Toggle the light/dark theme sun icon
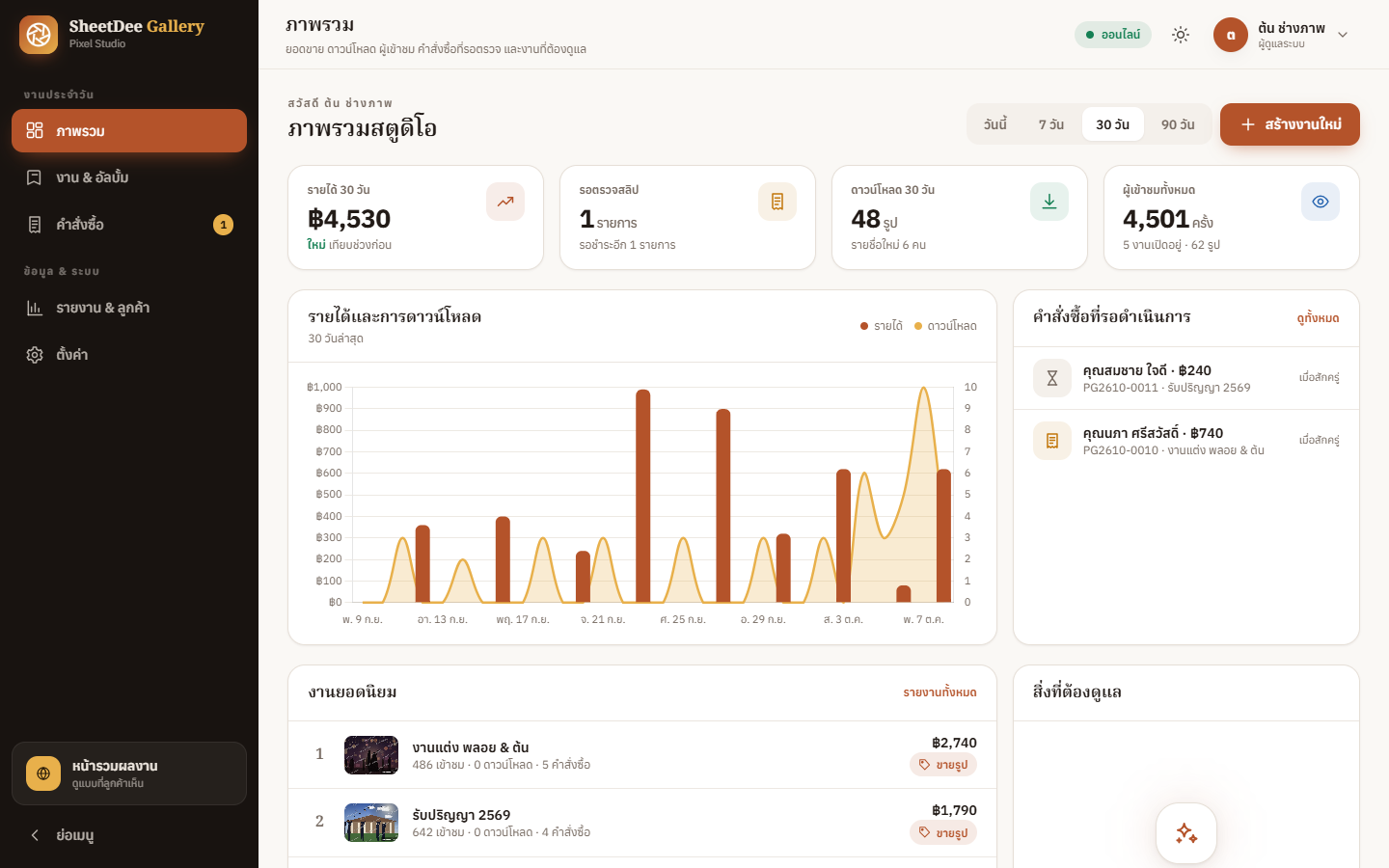 (x=1181, y=35)
